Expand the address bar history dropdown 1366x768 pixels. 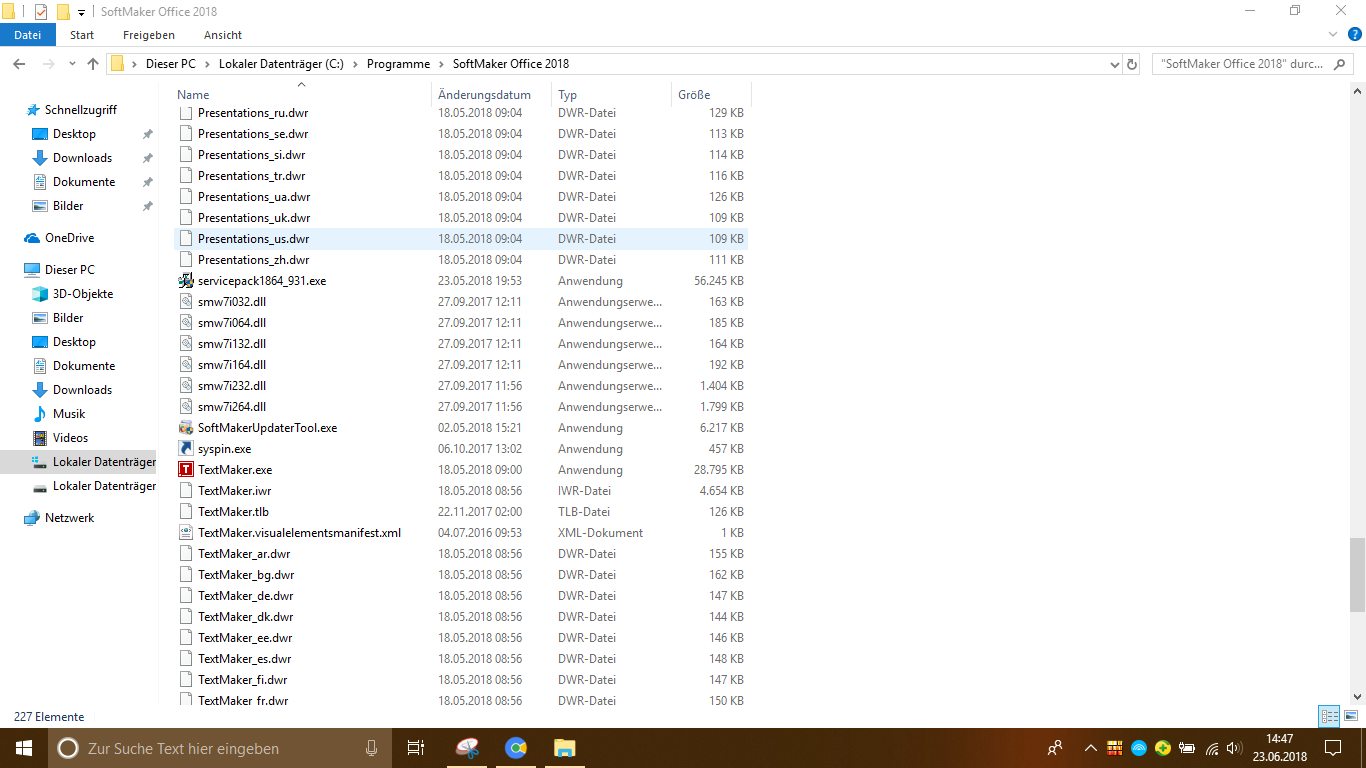pyautogui.click(x=1115, y=64)
